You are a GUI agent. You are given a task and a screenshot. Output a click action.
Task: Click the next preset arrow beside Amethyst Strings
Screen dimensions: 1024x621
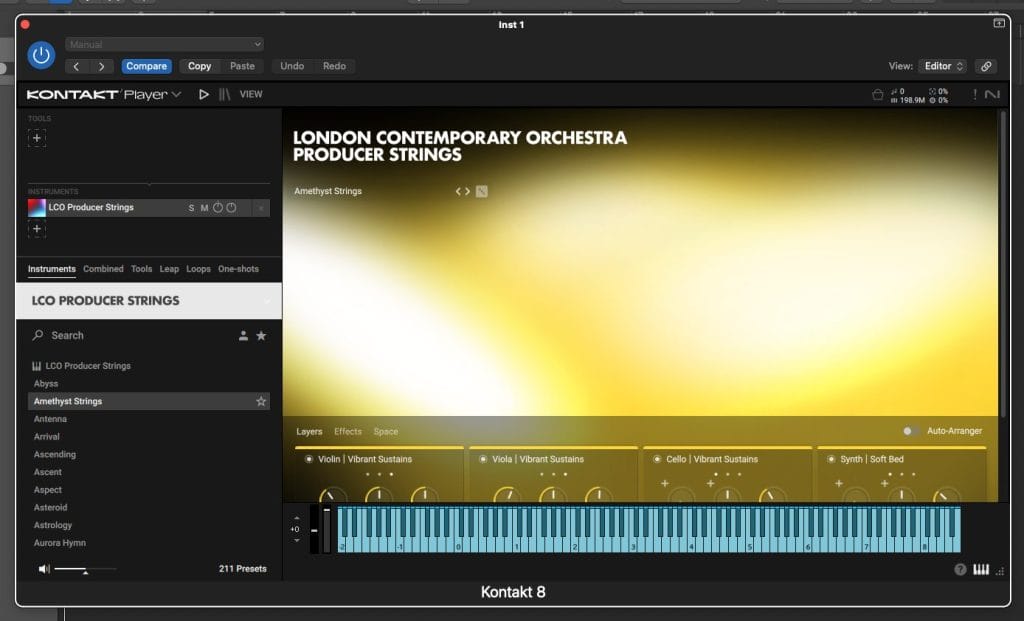[466, 190]
